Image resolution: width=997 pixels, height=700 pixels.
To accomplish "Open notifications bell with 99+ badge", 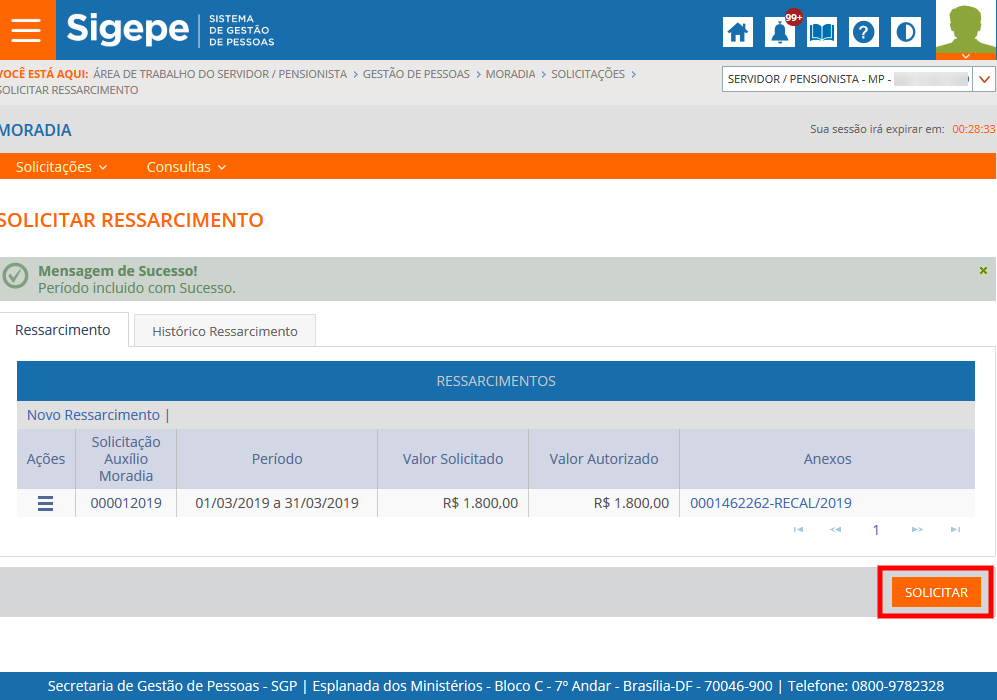I will pyautogui.click(x=780, y=32).
